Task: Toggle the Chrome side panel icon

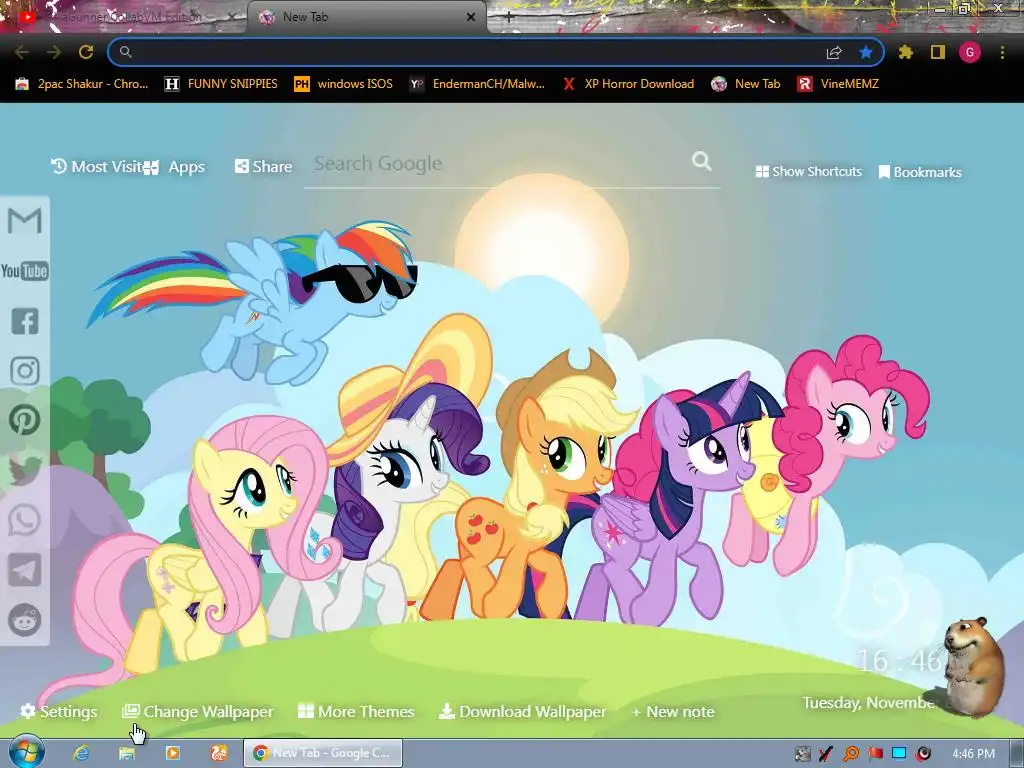Action: click(x=938, y=52)
